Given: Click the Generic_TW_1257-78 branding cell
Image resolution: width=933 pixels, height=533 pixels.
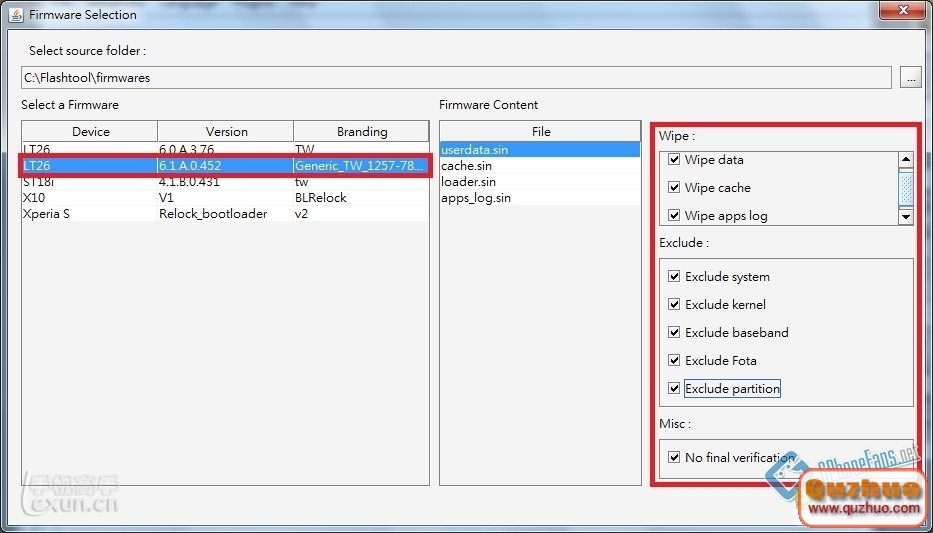Looking at the screenshot, I should coord(361,166).
